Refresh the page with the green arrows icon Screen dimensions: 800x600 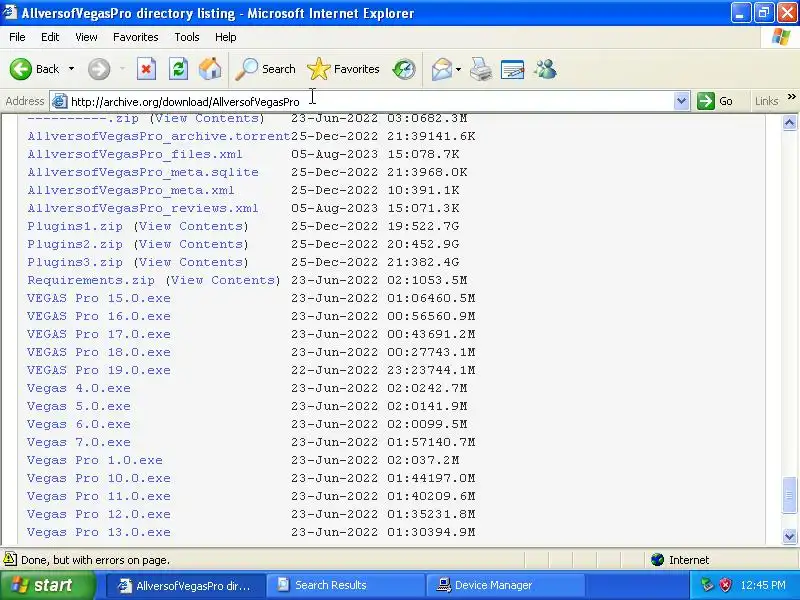point(178,69)
